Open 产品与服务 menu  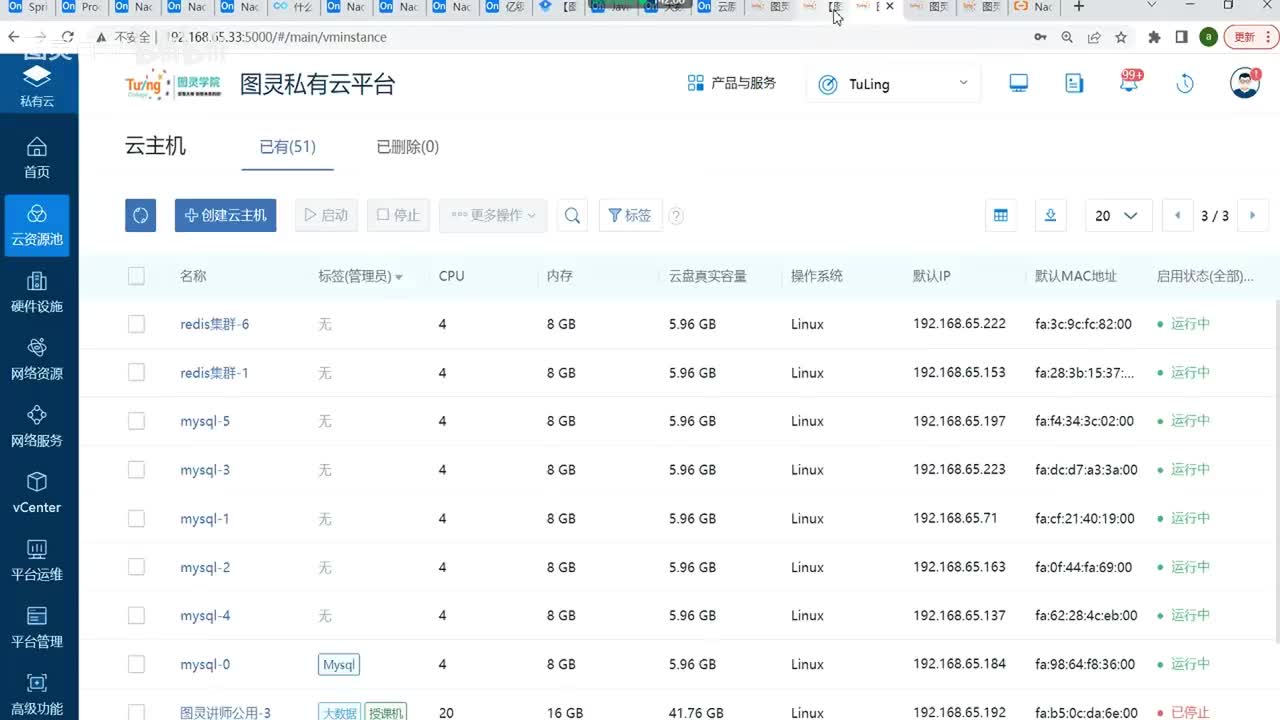pos(732,83)
